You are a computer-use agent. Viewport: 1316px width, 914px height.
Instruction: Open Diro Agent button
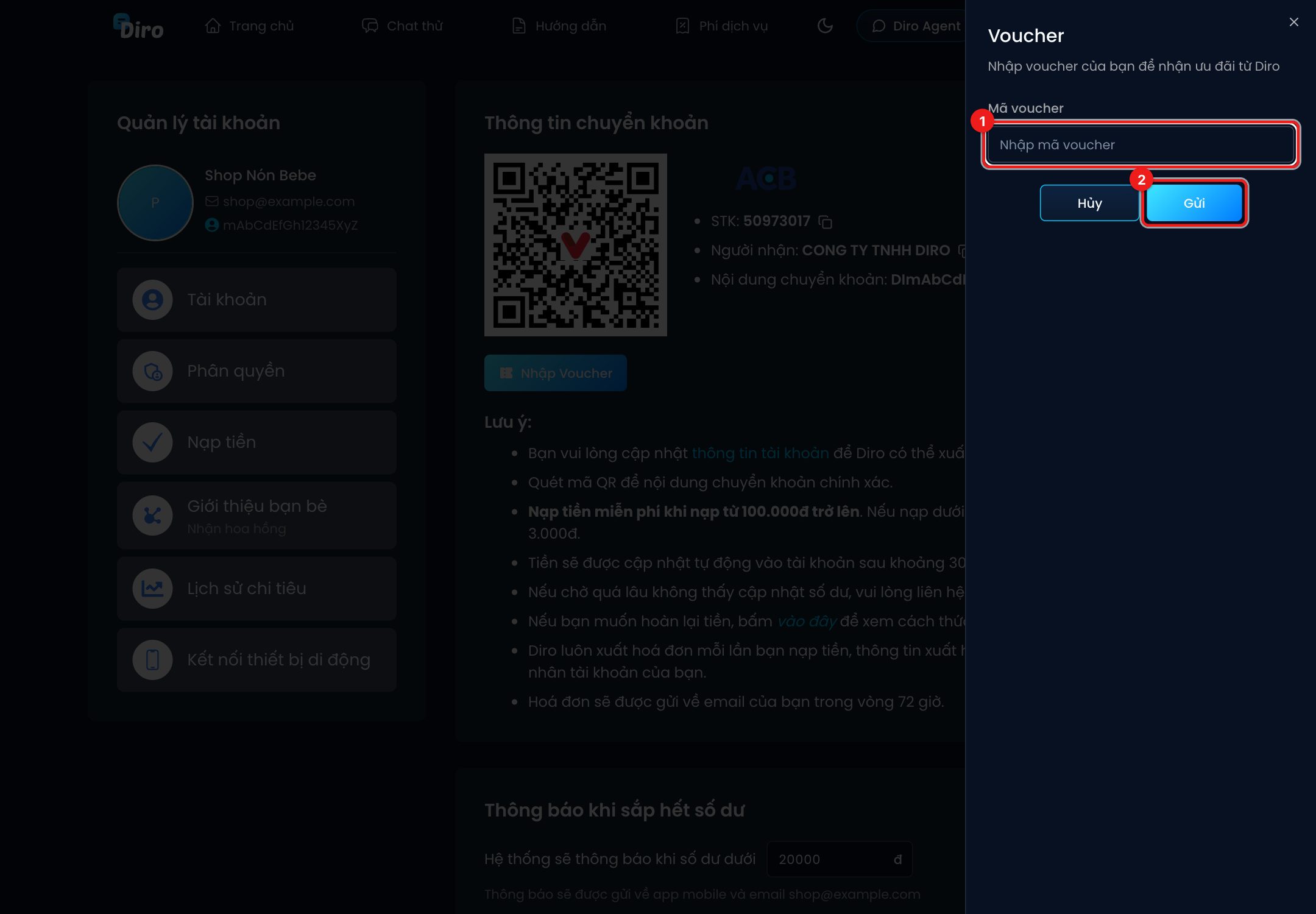pyautogui.click(x=912, y=26)
